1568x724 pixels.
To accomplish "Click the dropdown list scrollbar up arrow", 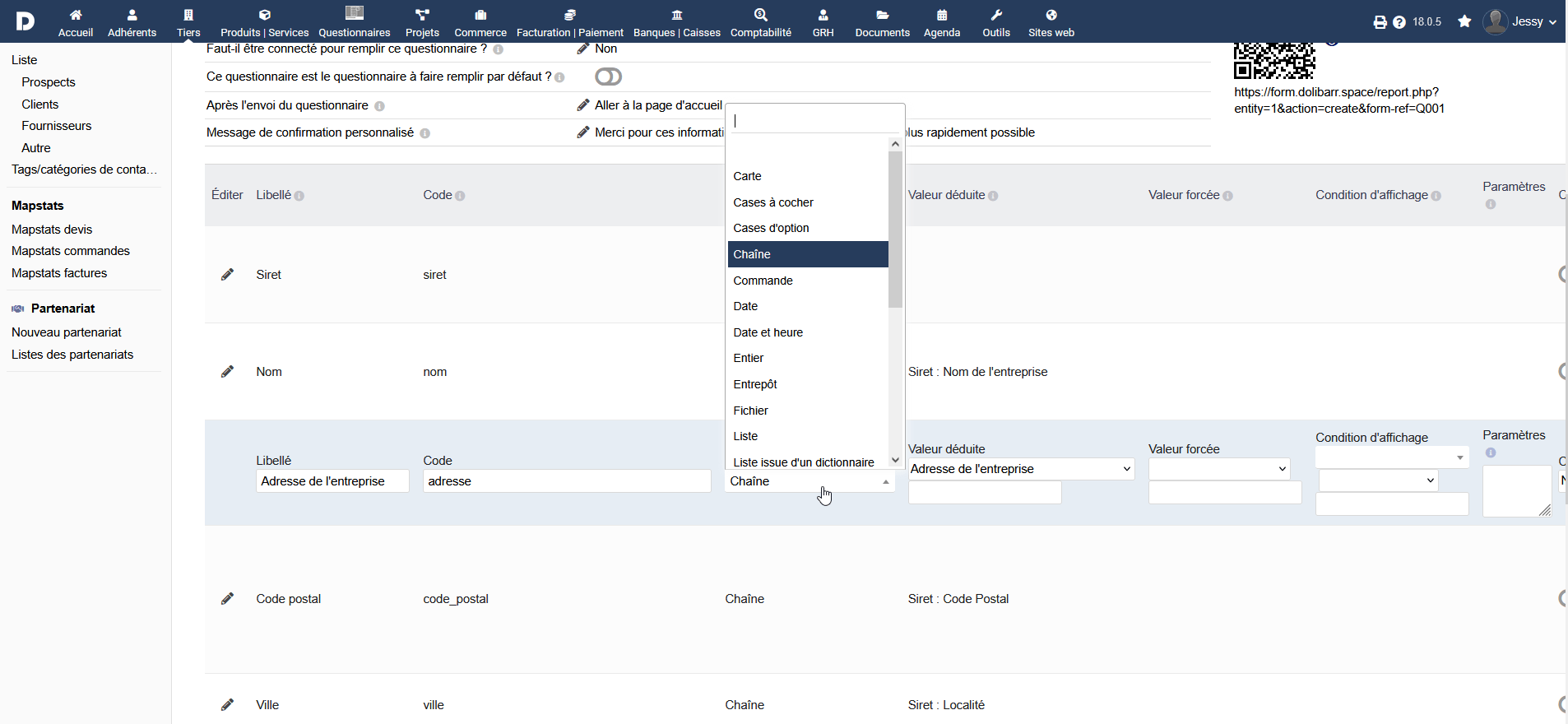I will pos(895,144).
